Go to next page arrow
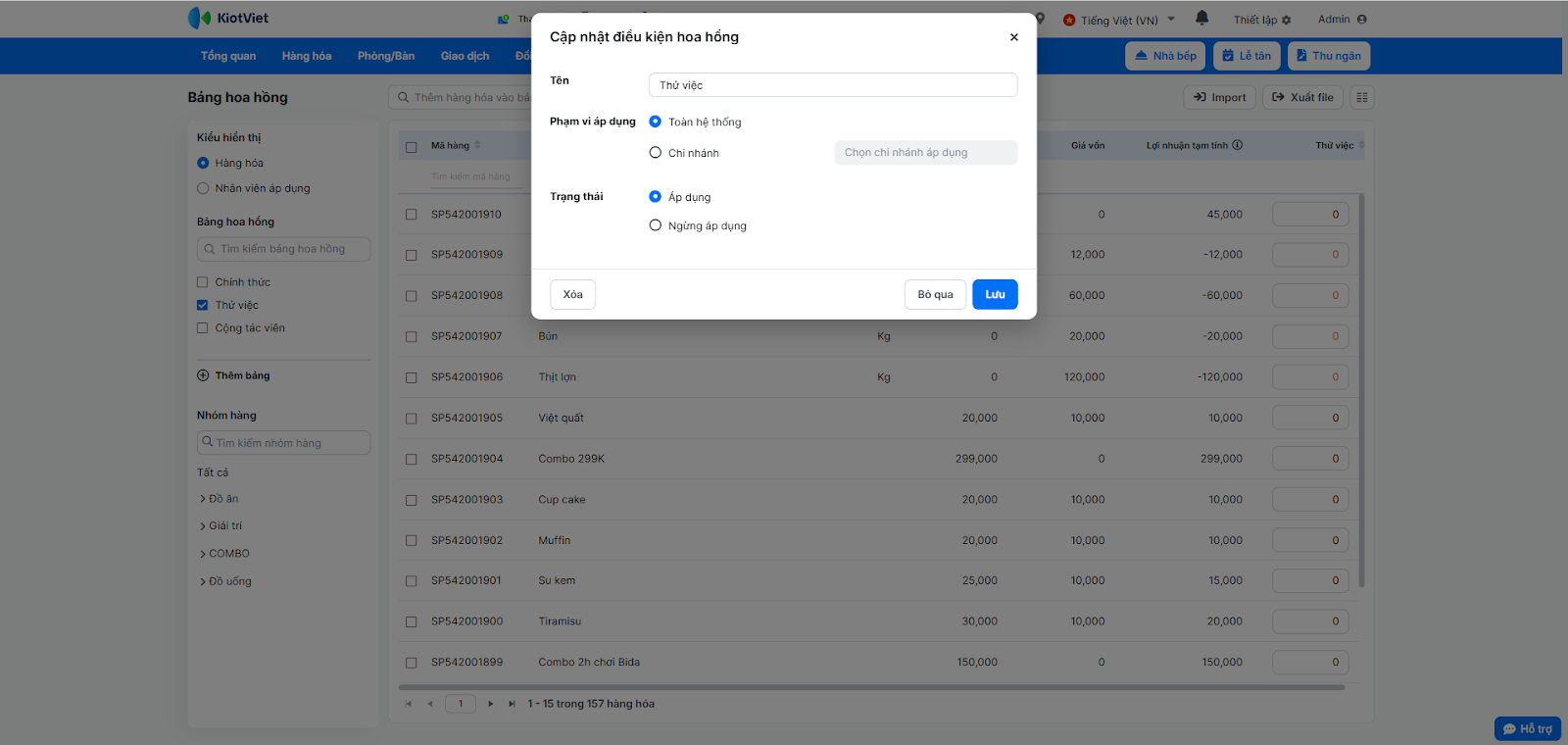The height and width of the screenshot is (745, 1568). pos(491,704)
